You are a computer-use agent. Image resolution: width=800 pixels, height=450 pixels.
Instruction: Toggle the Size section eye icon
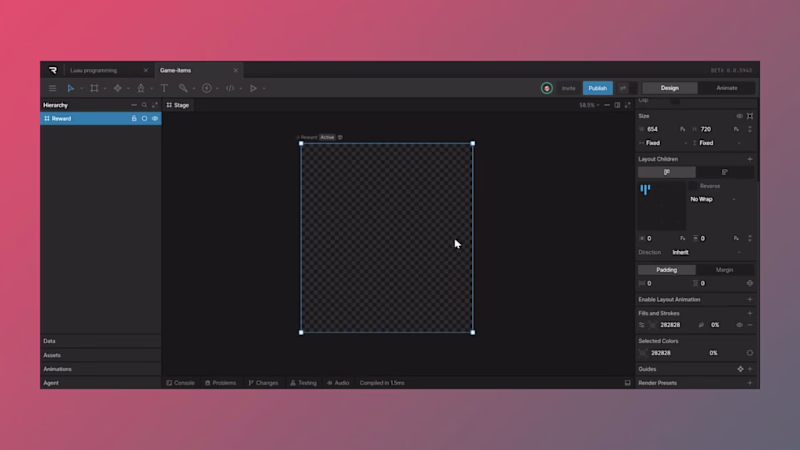coord(739,116)
